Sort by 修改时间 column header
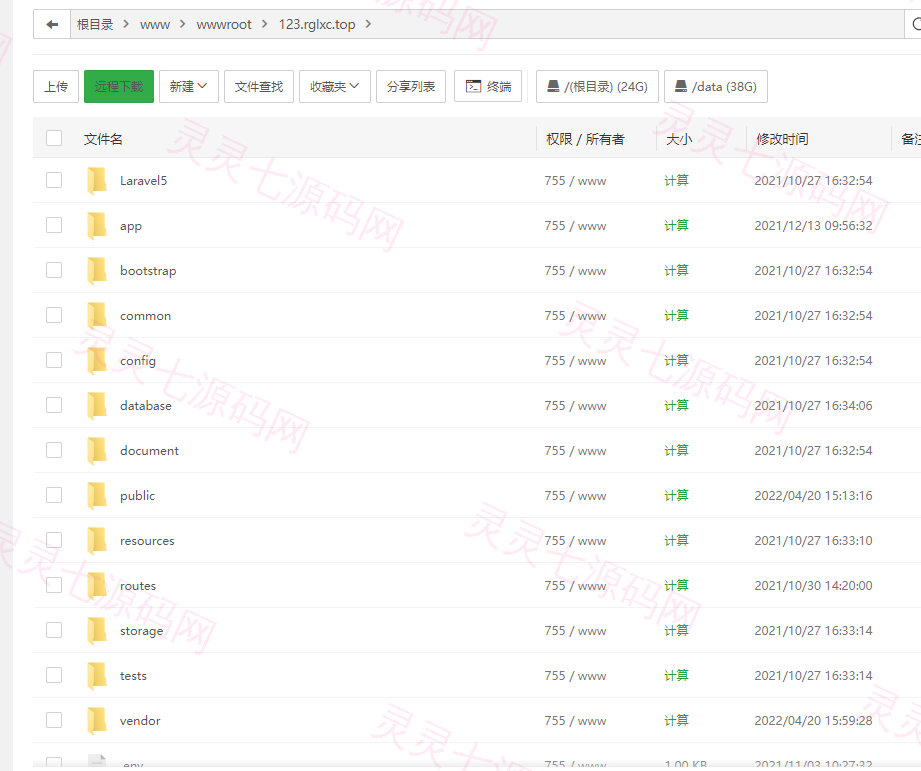This screenshot has width=921, height=771. tap(782, 139)
